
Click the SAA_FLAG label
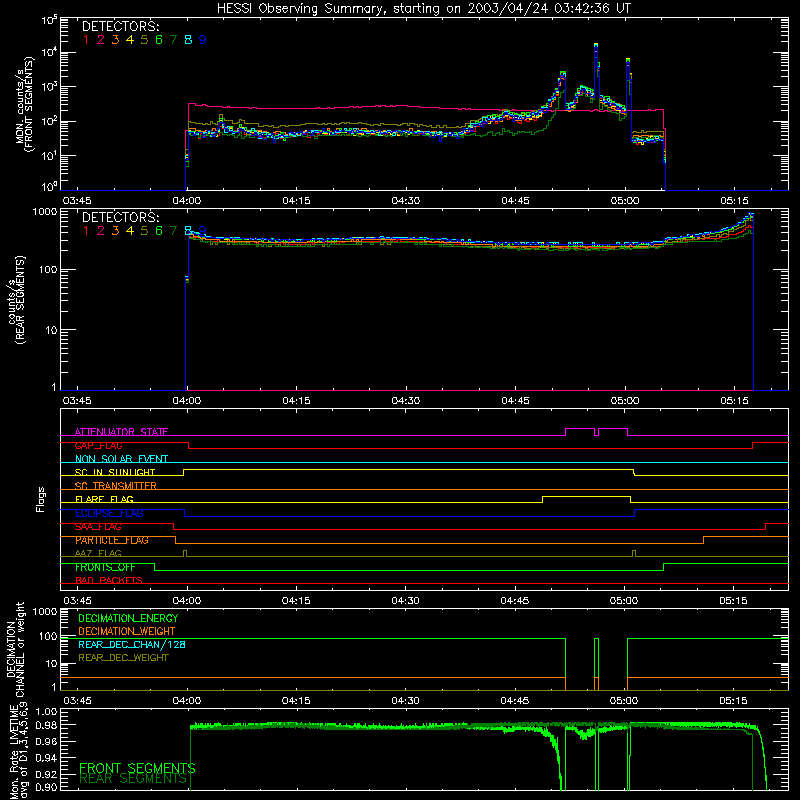(98, 527)
